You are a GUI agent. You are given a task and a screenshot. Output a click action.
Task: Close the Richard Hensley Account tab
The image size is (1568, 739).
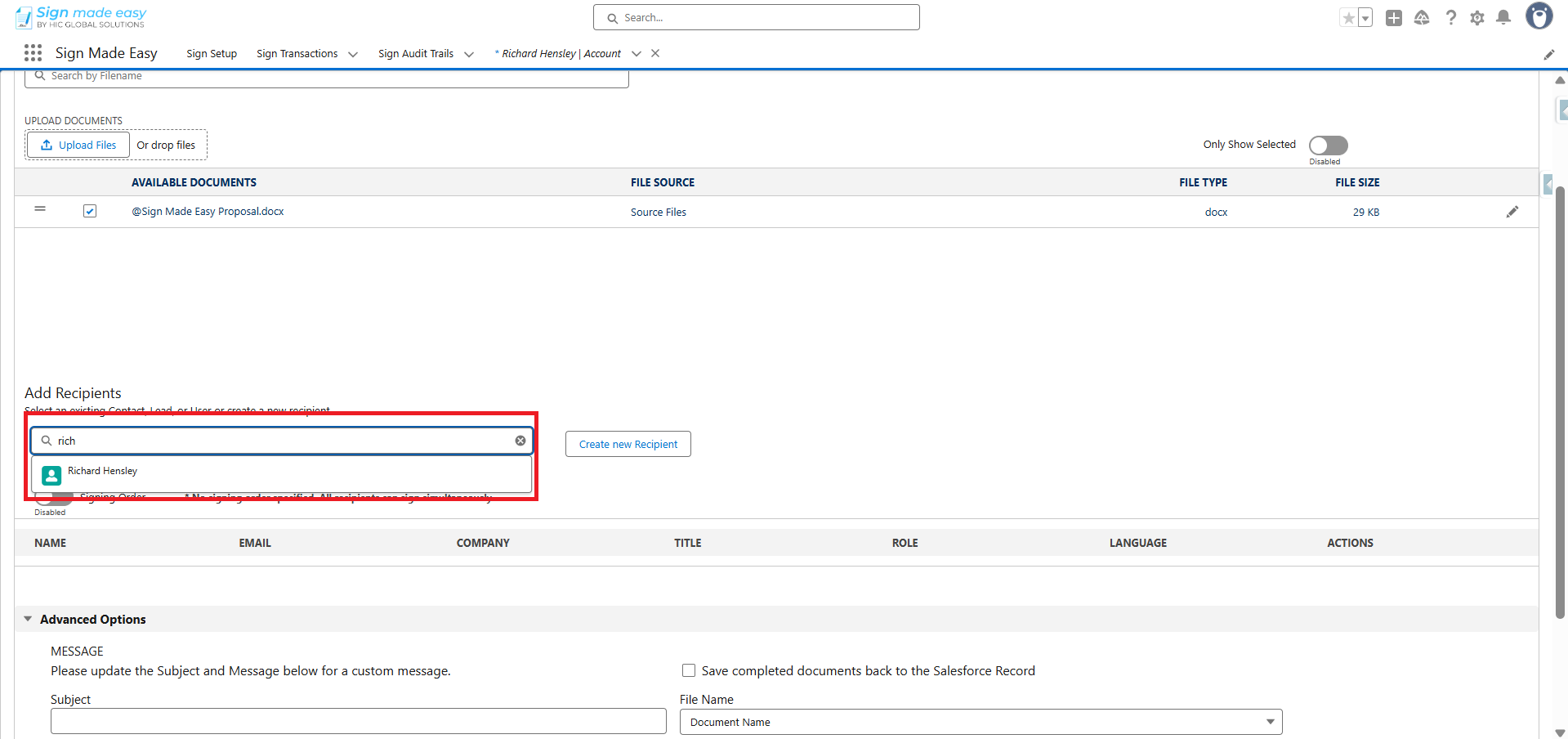pos(655,53)
